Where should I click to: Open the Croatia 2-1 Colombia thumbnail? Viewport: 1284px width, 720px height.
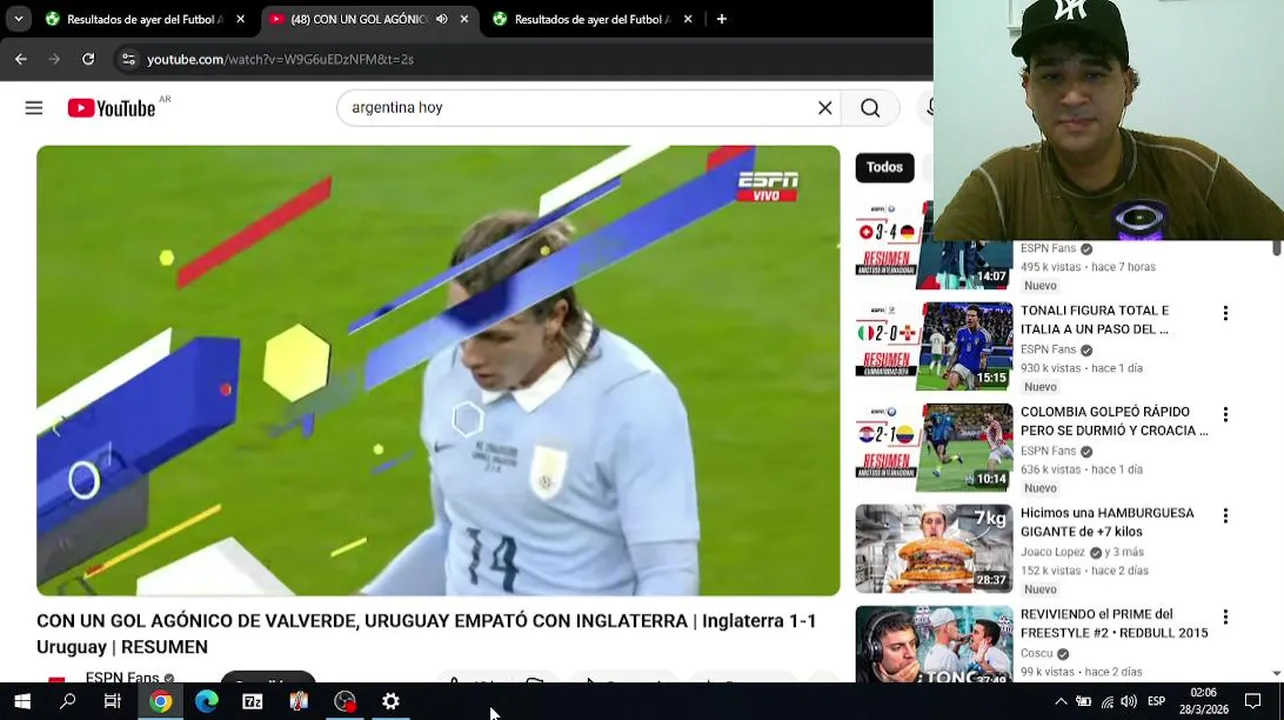[934, 447]
